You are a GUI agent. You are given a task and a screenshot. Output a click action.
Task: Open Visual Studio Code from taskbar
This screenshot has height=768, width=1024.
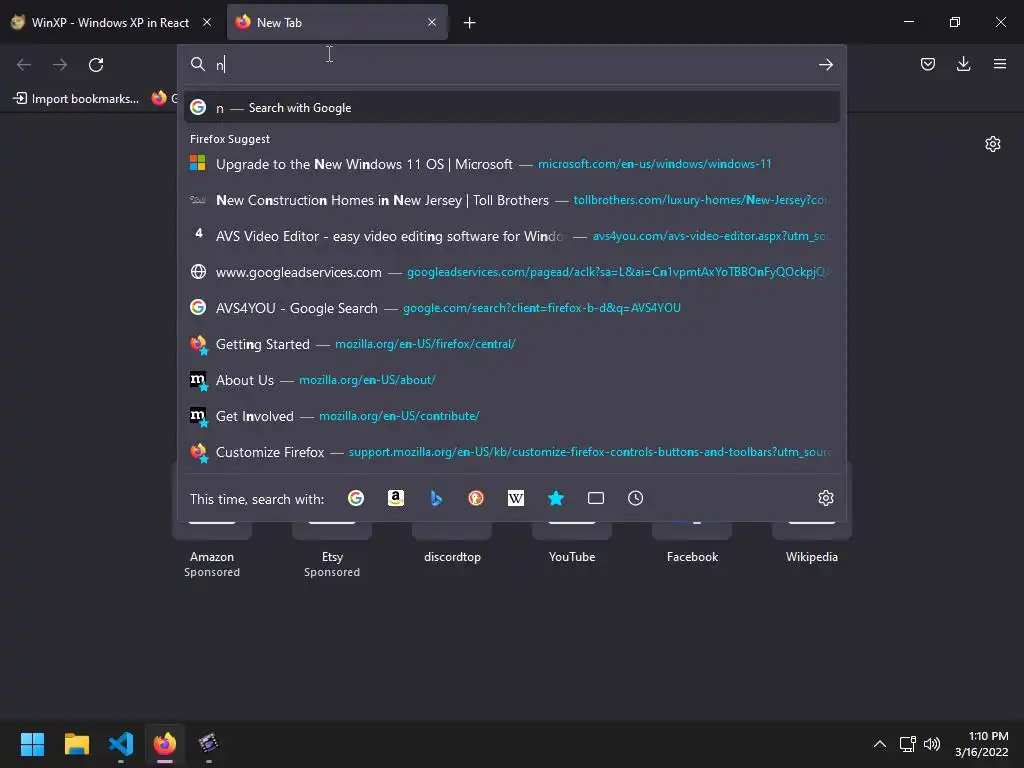(121, 744)
